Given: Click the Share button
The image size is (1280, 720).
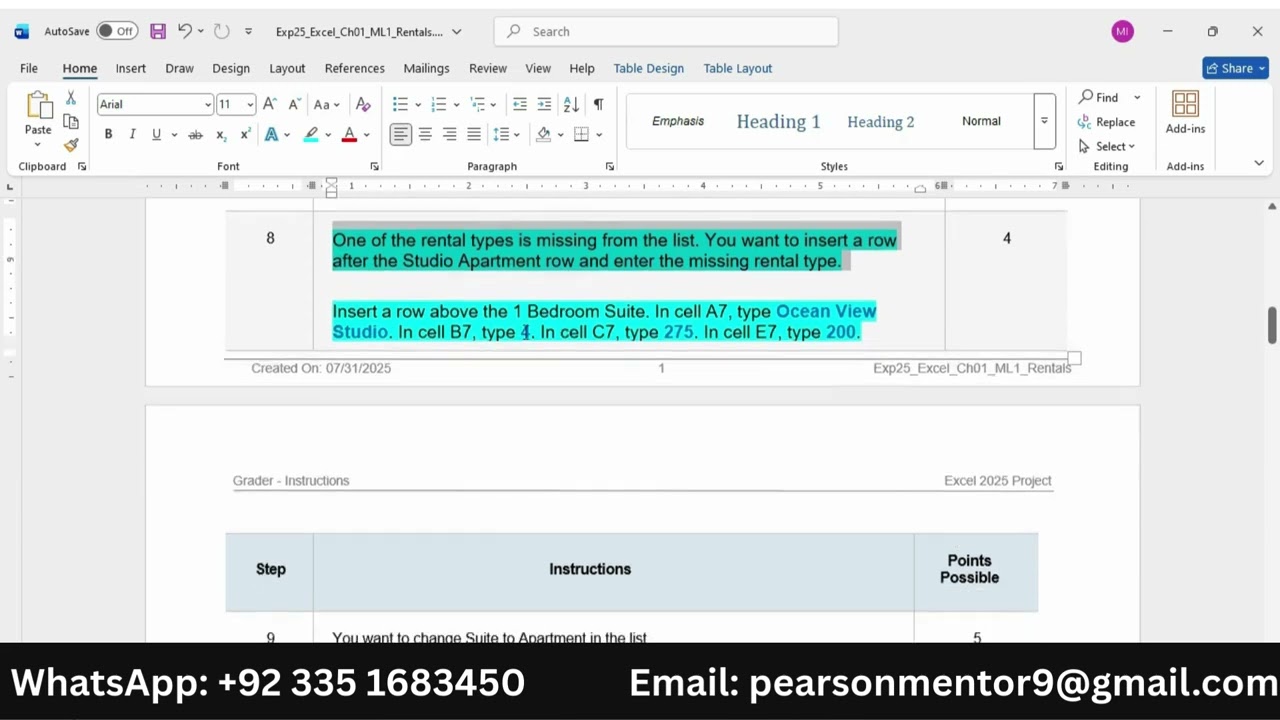Looking at the screenshot, I should [x=1235, y=68].
